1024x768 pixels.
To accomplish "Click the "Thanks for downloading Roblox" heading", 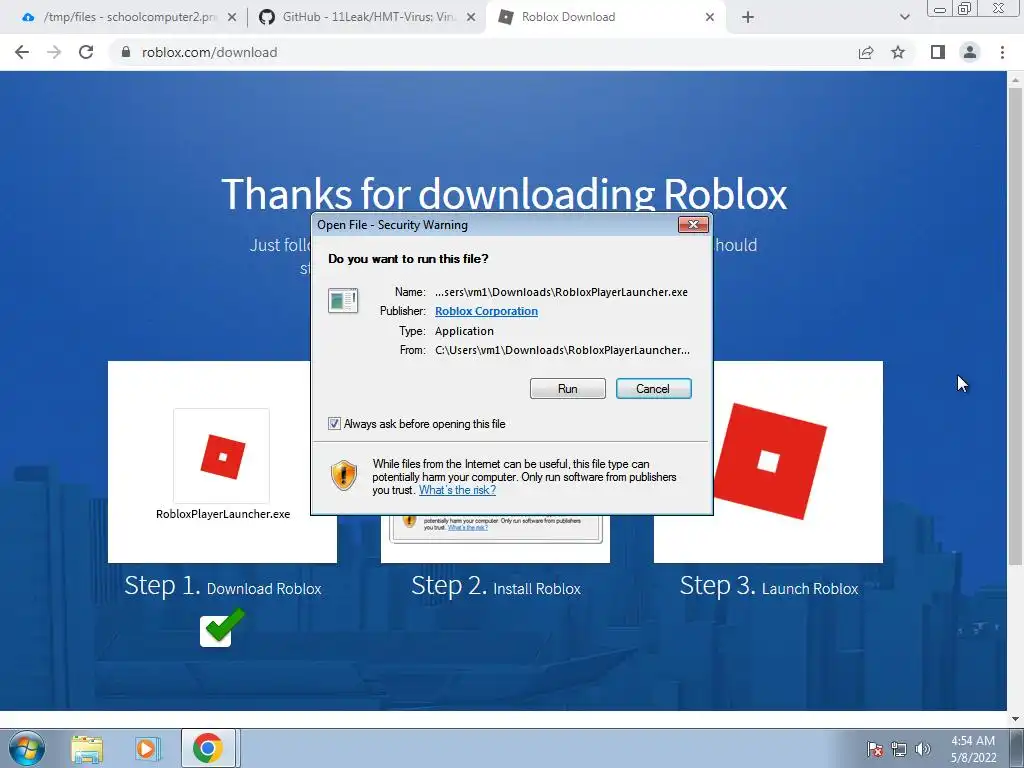I will click(x=504, y=193).
